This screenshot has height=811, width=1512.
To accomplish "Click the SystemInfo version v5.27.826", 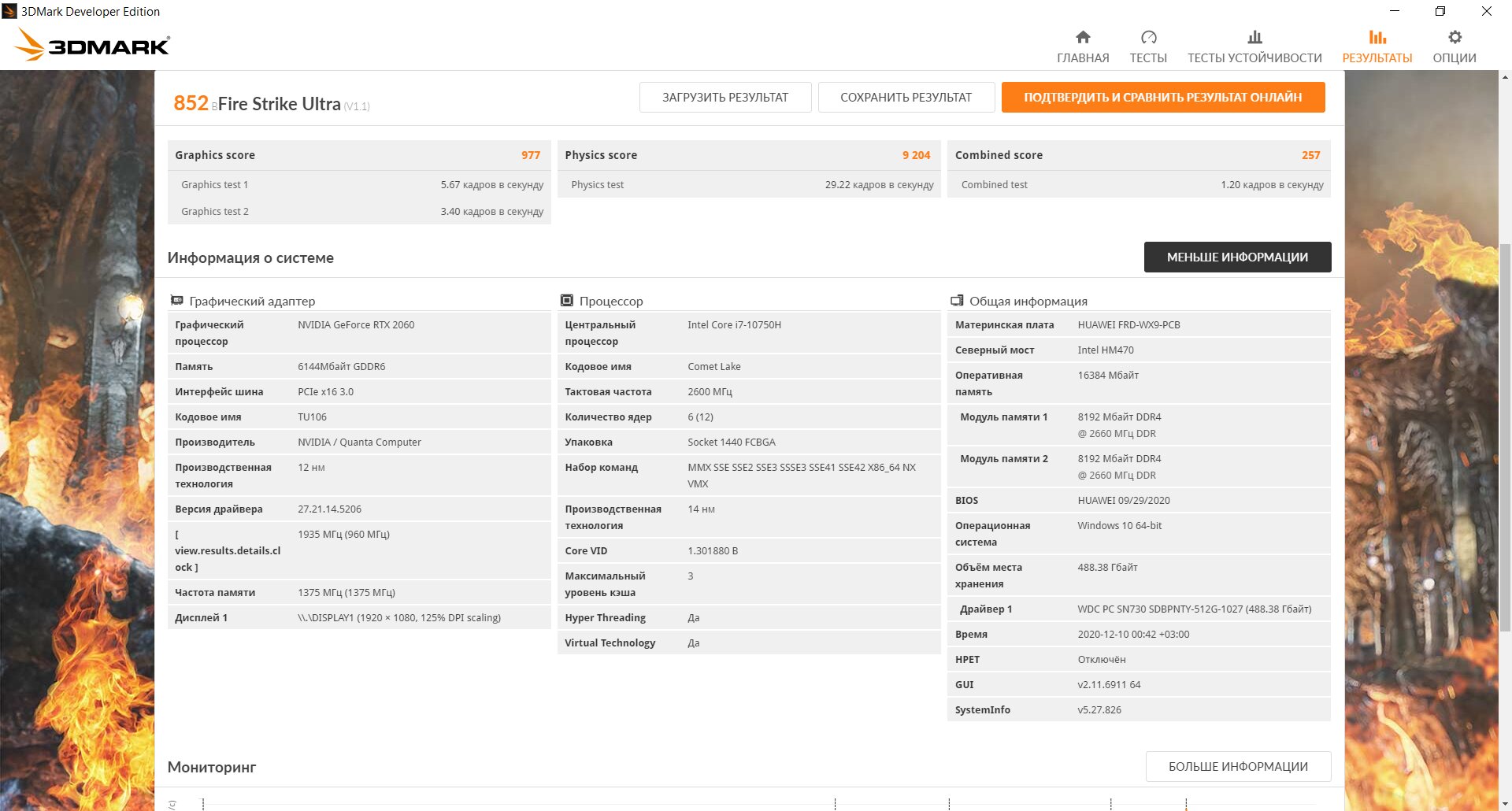I will pos(1099,709).
